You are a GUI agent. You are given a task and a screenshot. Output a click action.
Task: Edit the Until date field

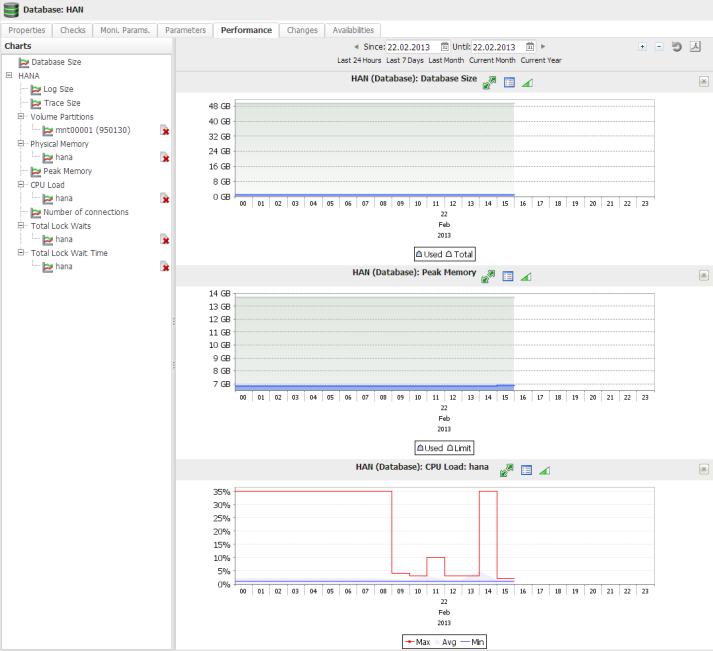coord(498,47)
